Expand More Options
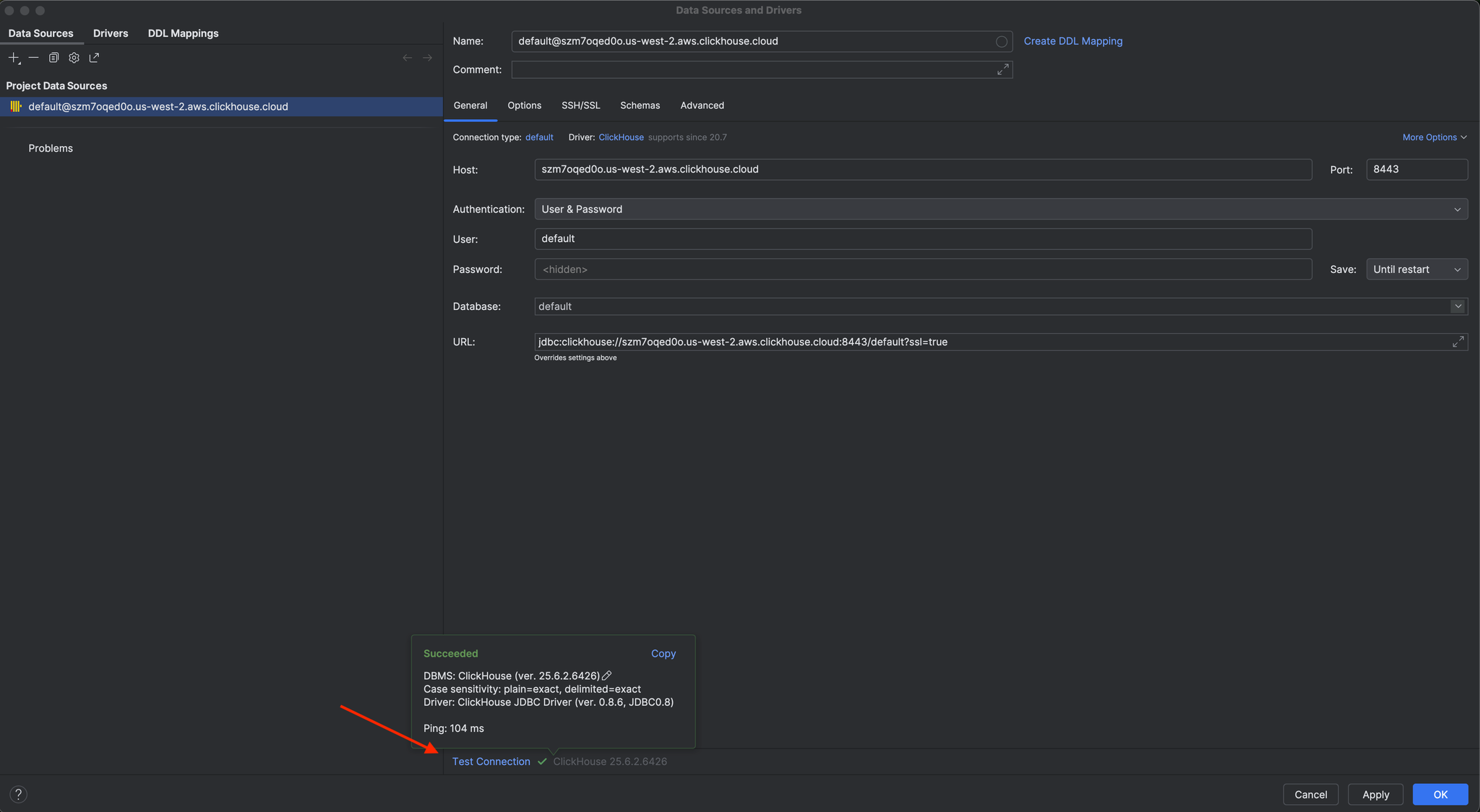Viewport: 1480px width, 812px height. pos(1433,137)
